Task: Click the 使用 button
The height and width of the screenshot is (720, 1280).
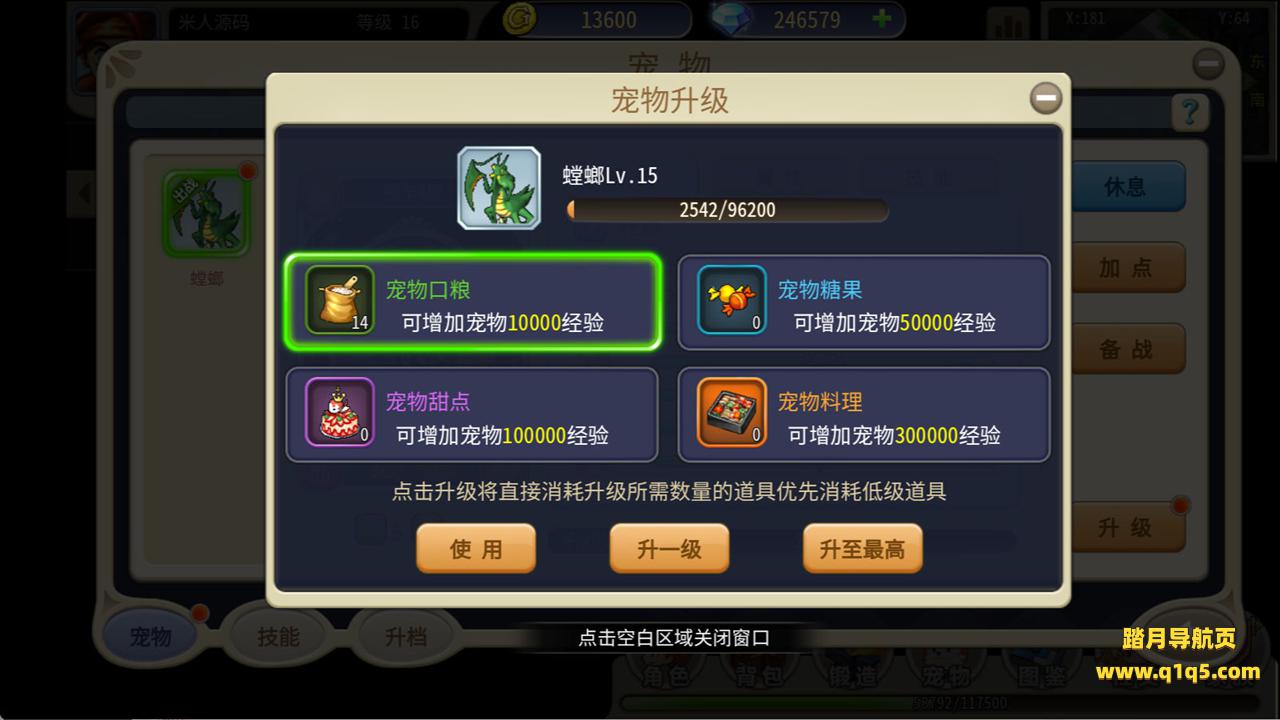Action: click(x=476, y=549)
